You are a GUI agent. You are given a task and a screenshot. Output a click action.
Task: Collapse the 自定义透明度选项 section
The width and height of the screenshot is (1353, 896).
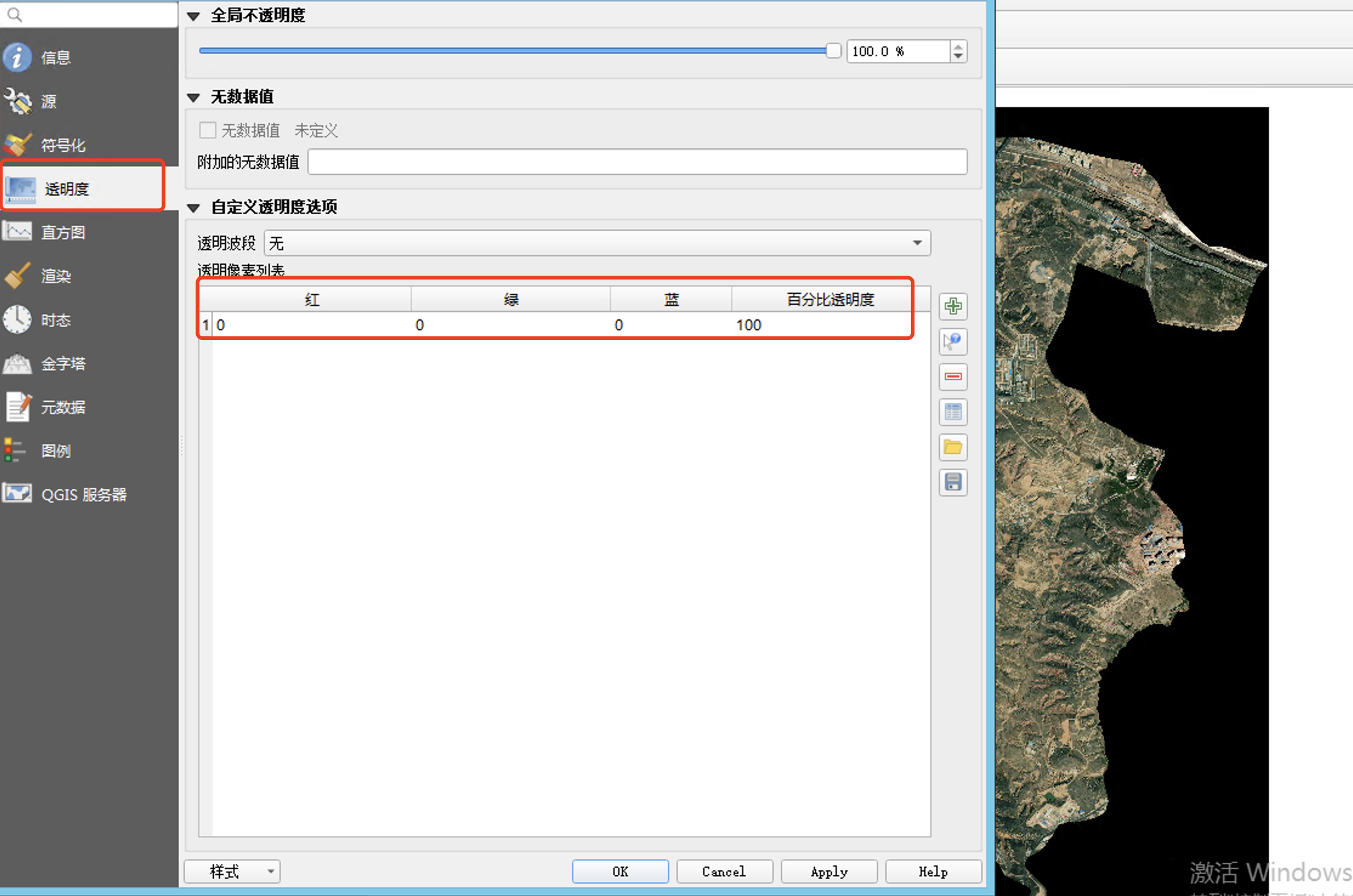[194, 208]
